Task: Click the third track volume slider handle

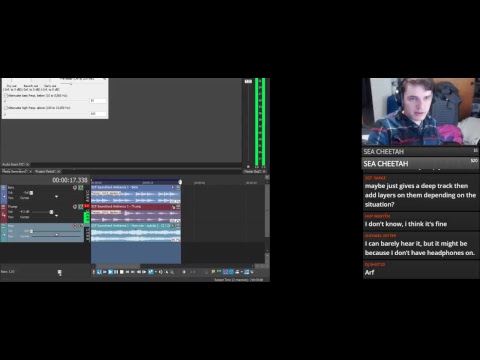Action: tap(31, 231)
